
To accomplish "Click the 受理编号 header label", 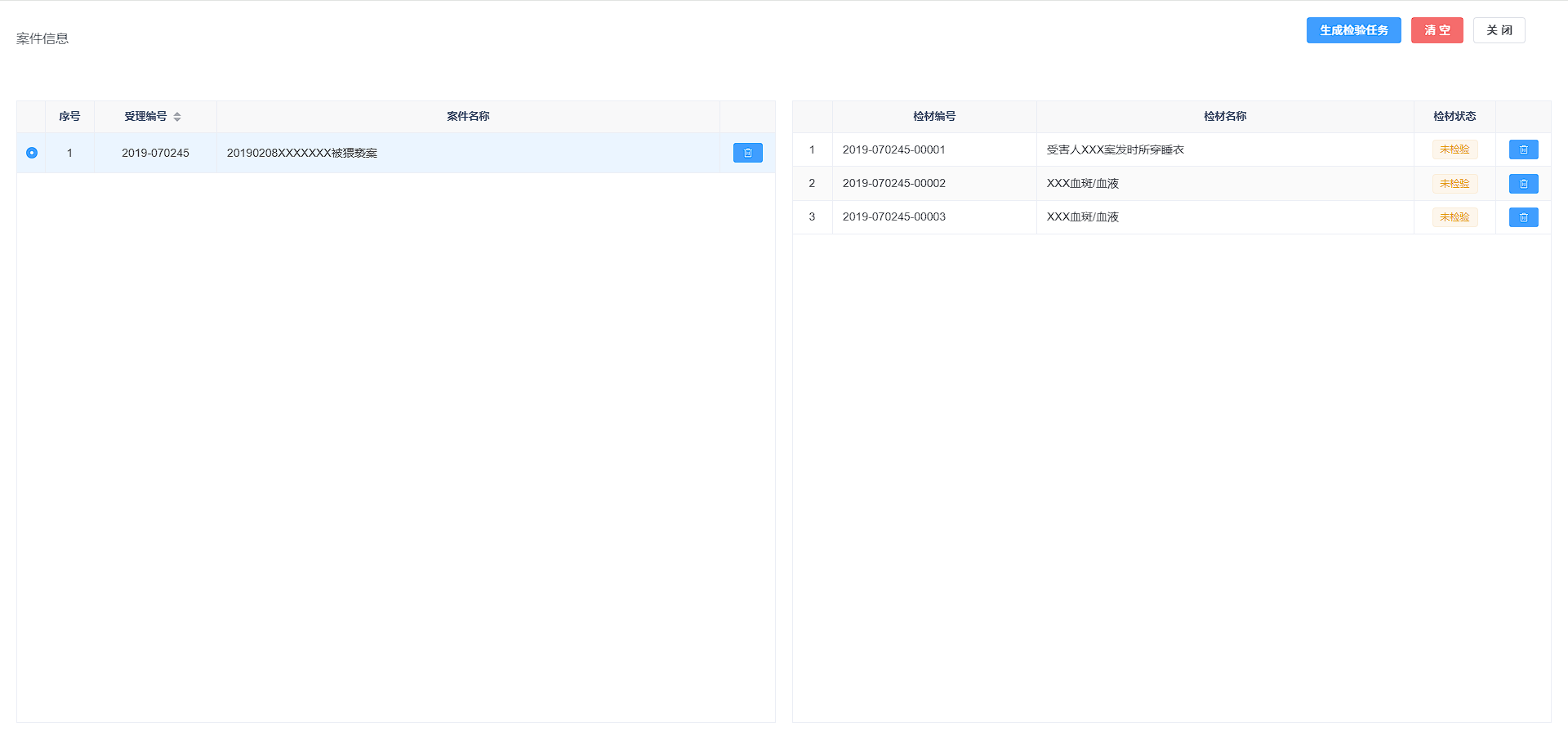I will [x=145, y=117].
